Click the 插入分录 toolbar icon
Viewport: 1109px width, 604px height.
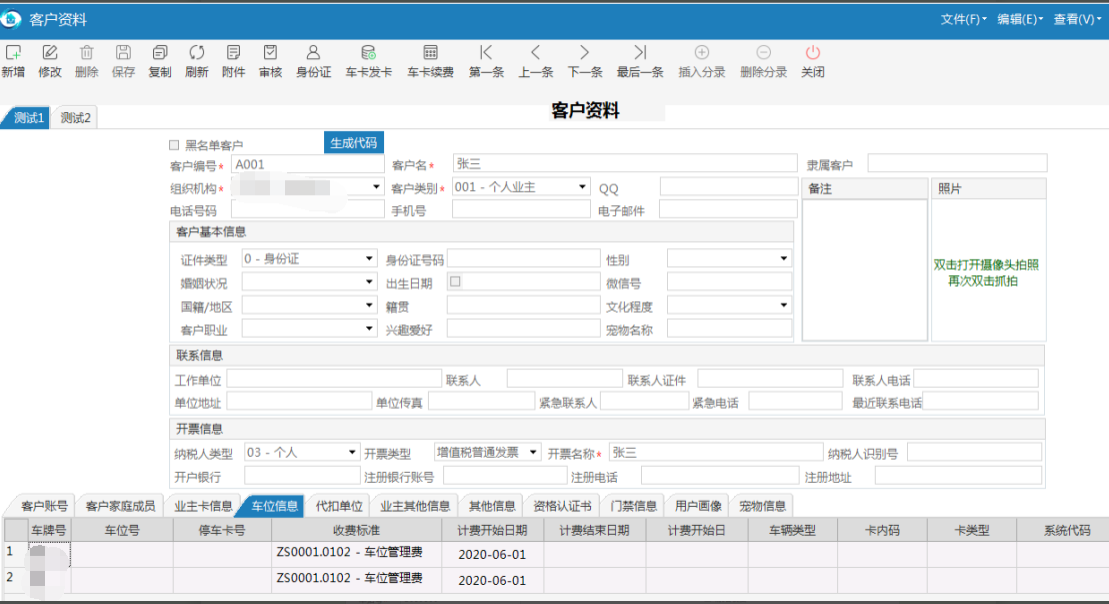(702, 53)
